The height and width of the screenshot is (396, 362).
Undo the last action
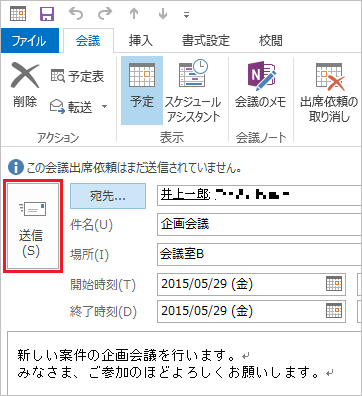[x=76, y=14]
